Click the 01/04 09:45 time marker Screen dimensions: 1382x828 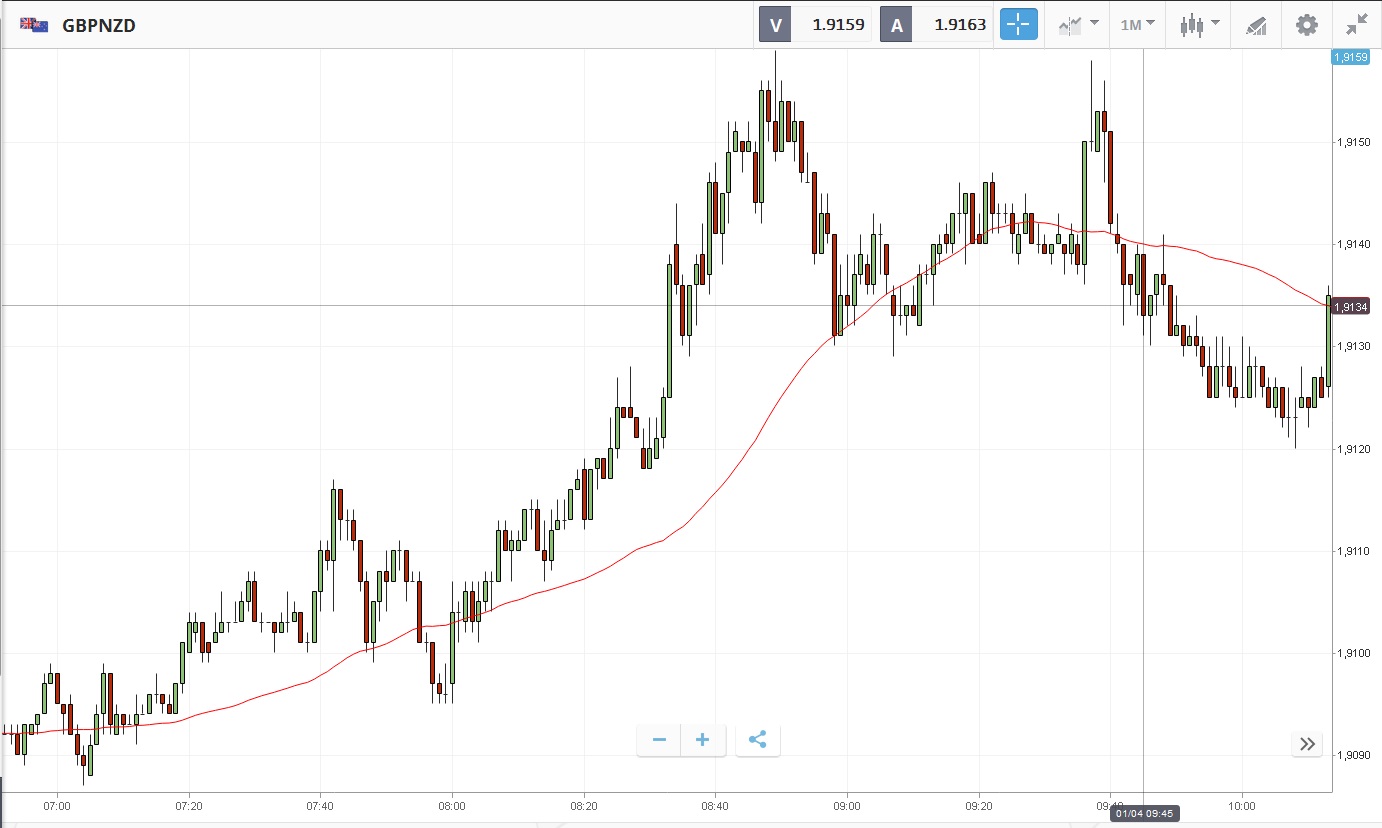(x=1145, y=813)
